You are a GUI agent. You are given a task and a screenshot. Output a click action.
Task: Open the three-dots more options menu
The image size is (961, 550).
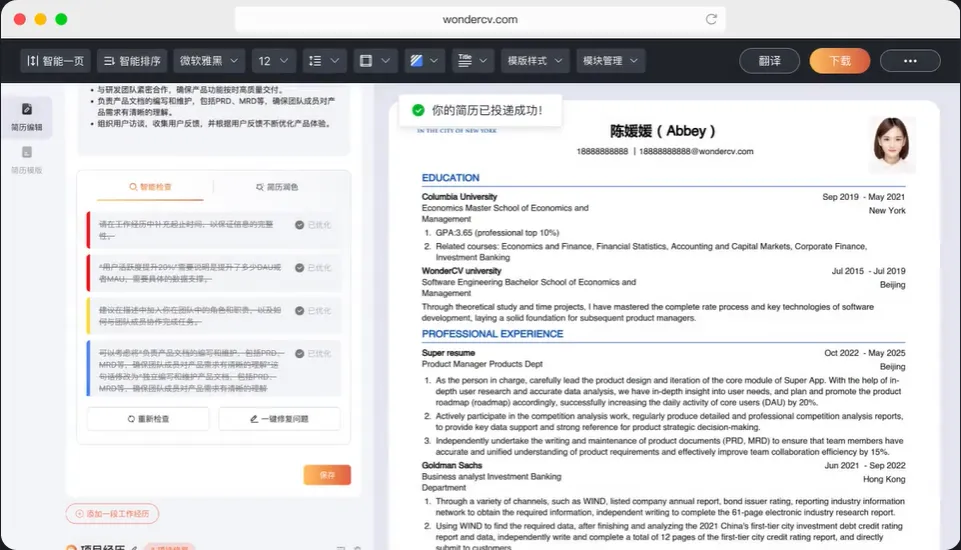click(910, 61)
